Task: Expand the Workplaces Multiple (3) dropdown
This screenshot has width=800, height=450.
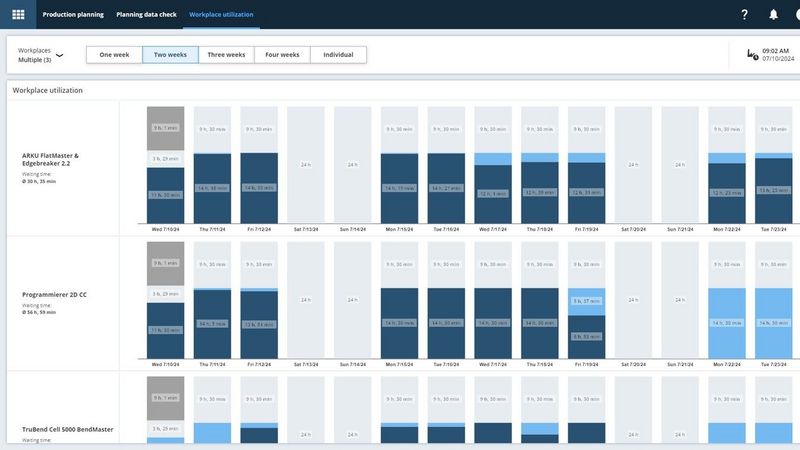Action: (59, 56)
